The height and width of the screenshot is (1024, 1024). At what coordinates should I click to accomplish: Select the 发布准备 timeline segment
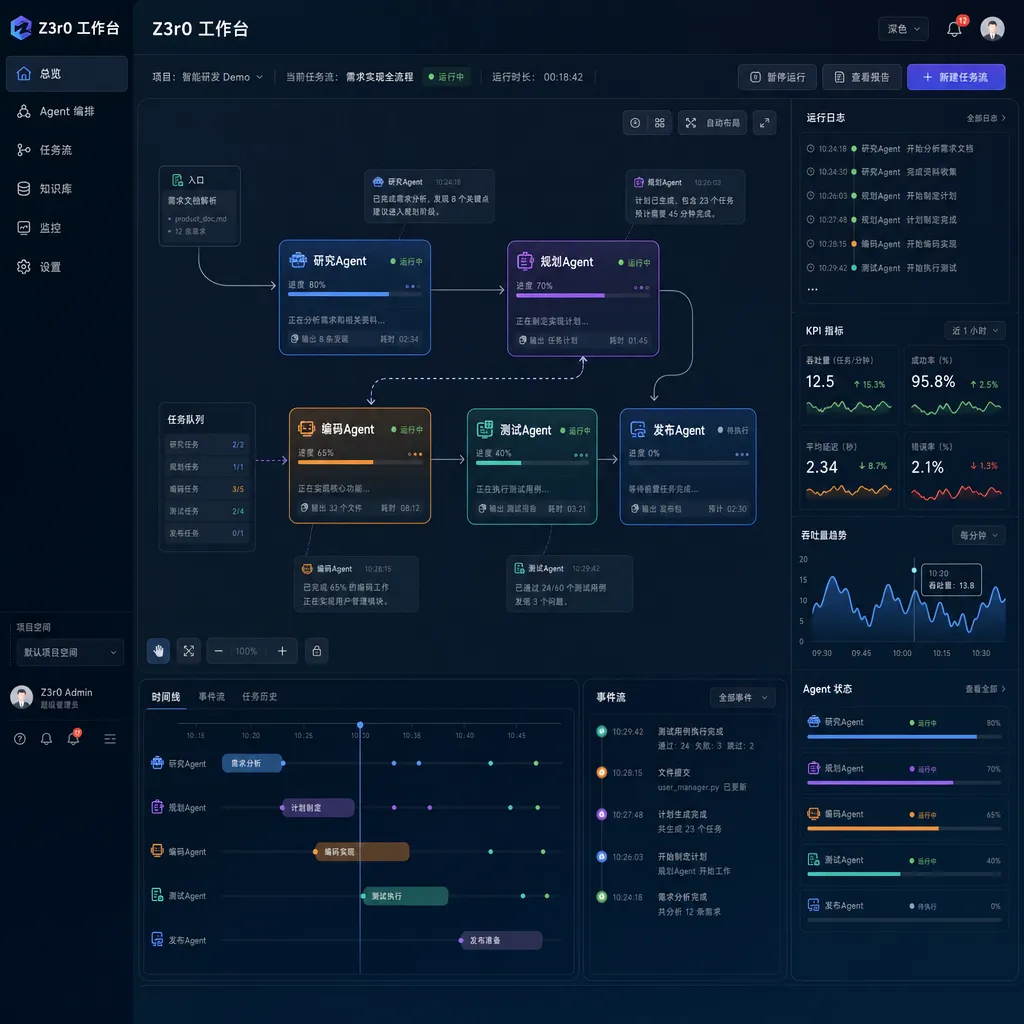pos(501,940)
